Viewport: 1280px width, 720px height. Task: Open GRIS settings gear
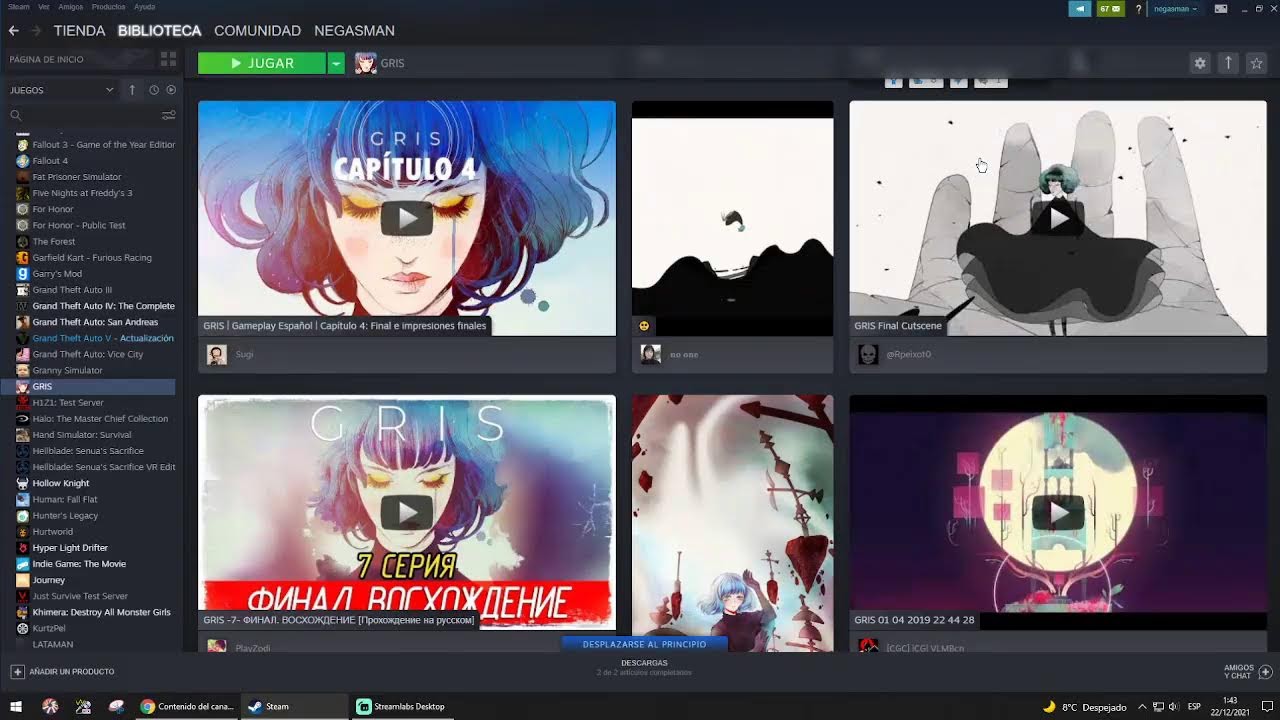1200,63
